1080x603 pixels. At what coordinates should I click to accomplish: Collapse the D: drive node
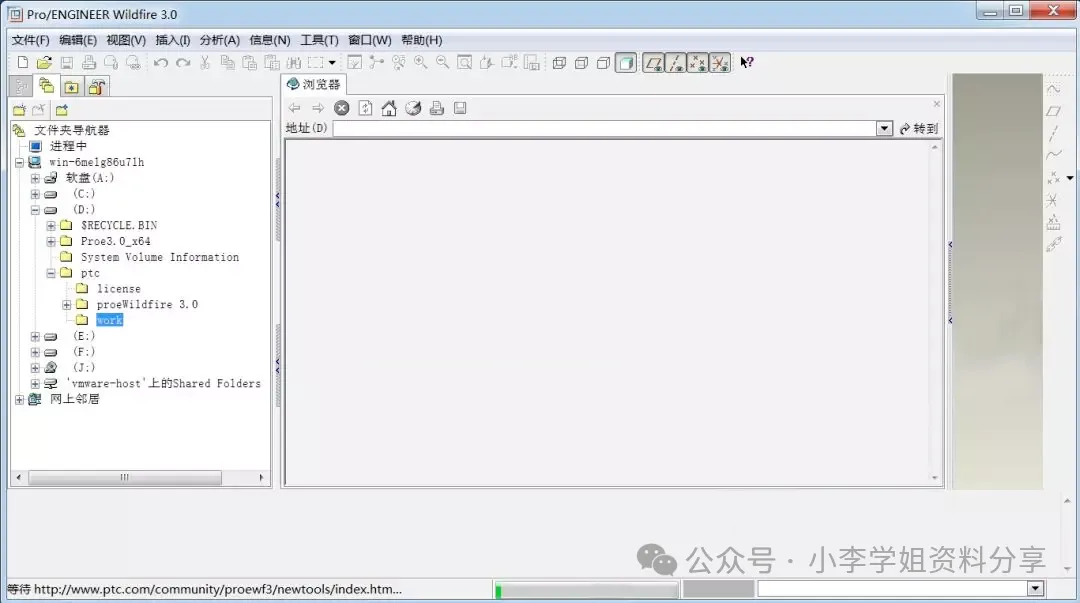(35, 210)
